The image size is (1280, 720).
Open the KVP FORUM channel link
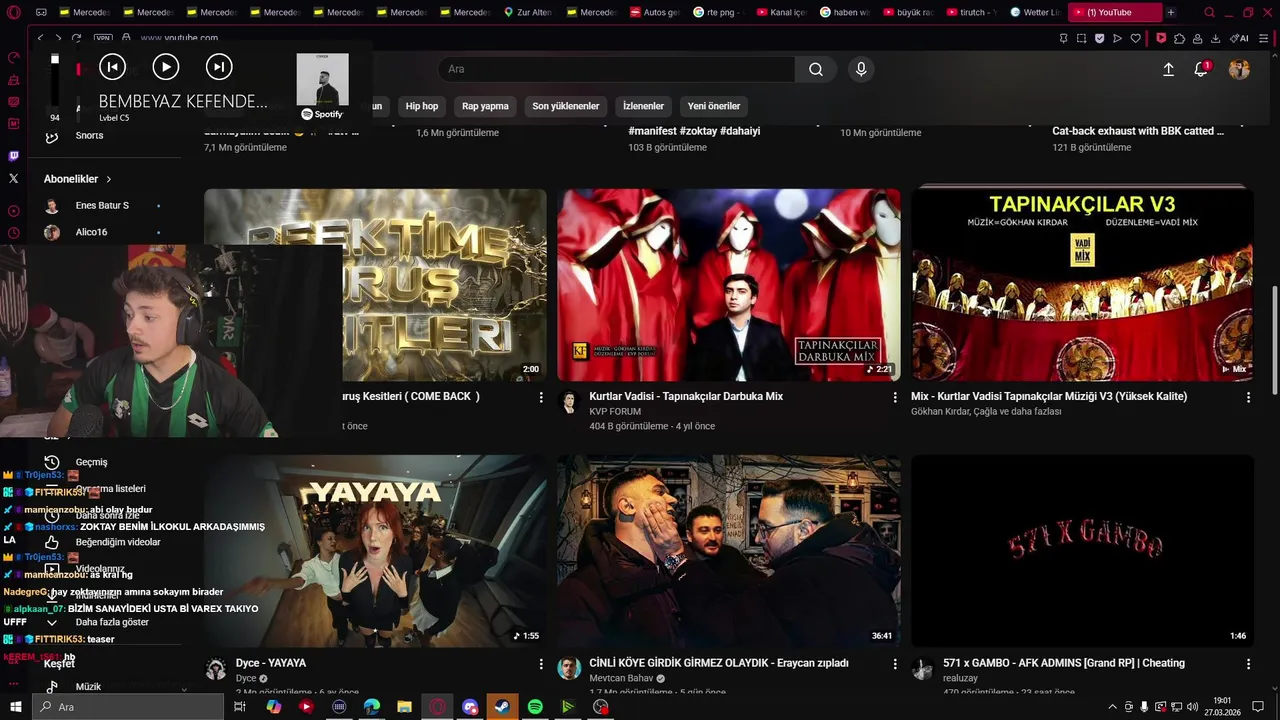coord(615,411)
